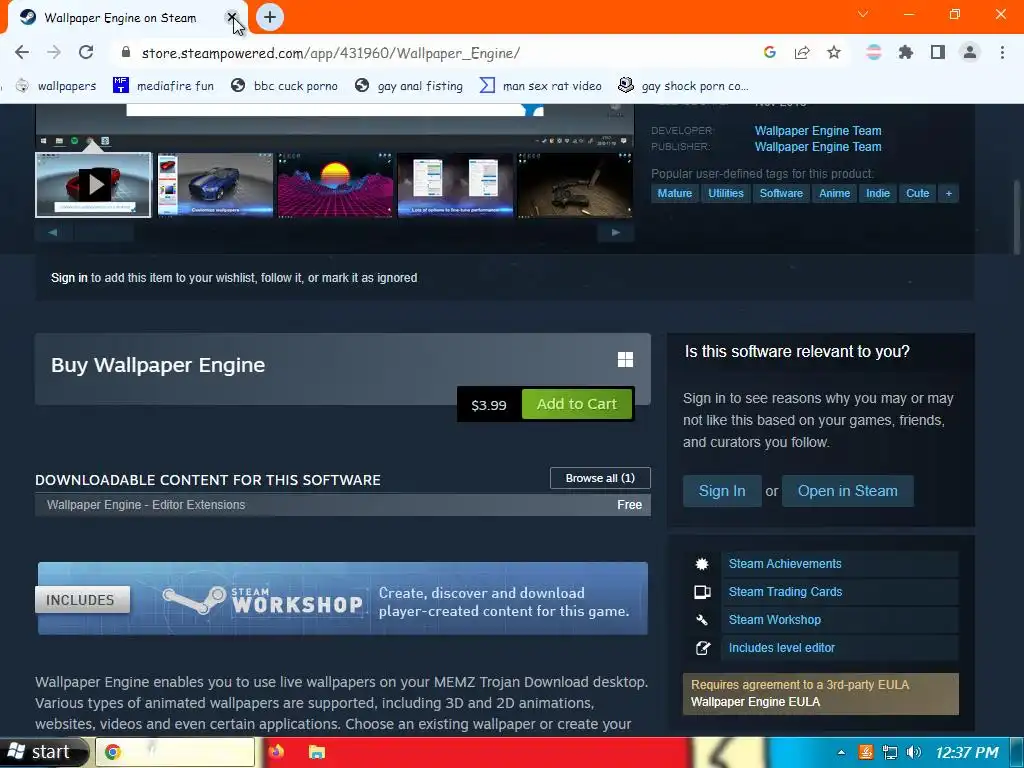
Task: Select the Anime tag
Action: click(x=835, y=193)
